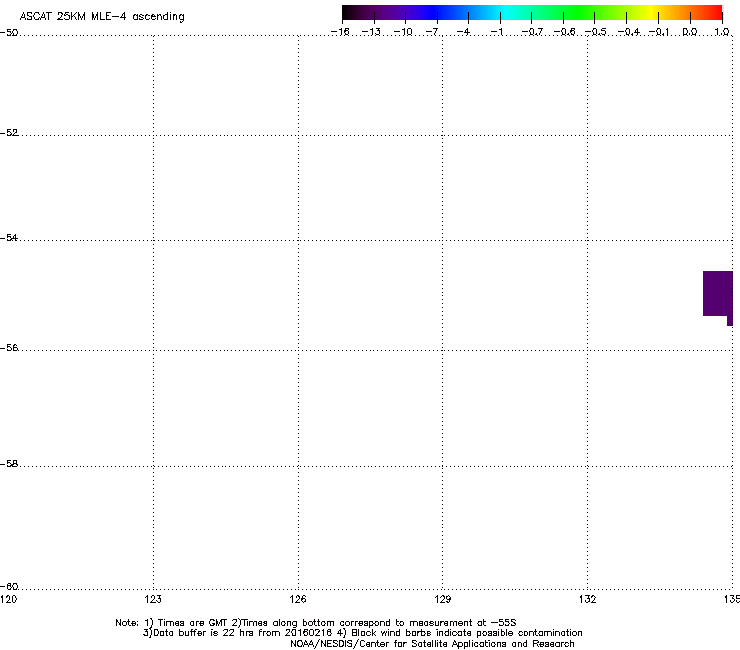Screen dimensions: 740x650
Task: Click the 'ASCAT 25KM MLE-4 ascending' title text
Action: pyautogui.click(x=102, y=17)
